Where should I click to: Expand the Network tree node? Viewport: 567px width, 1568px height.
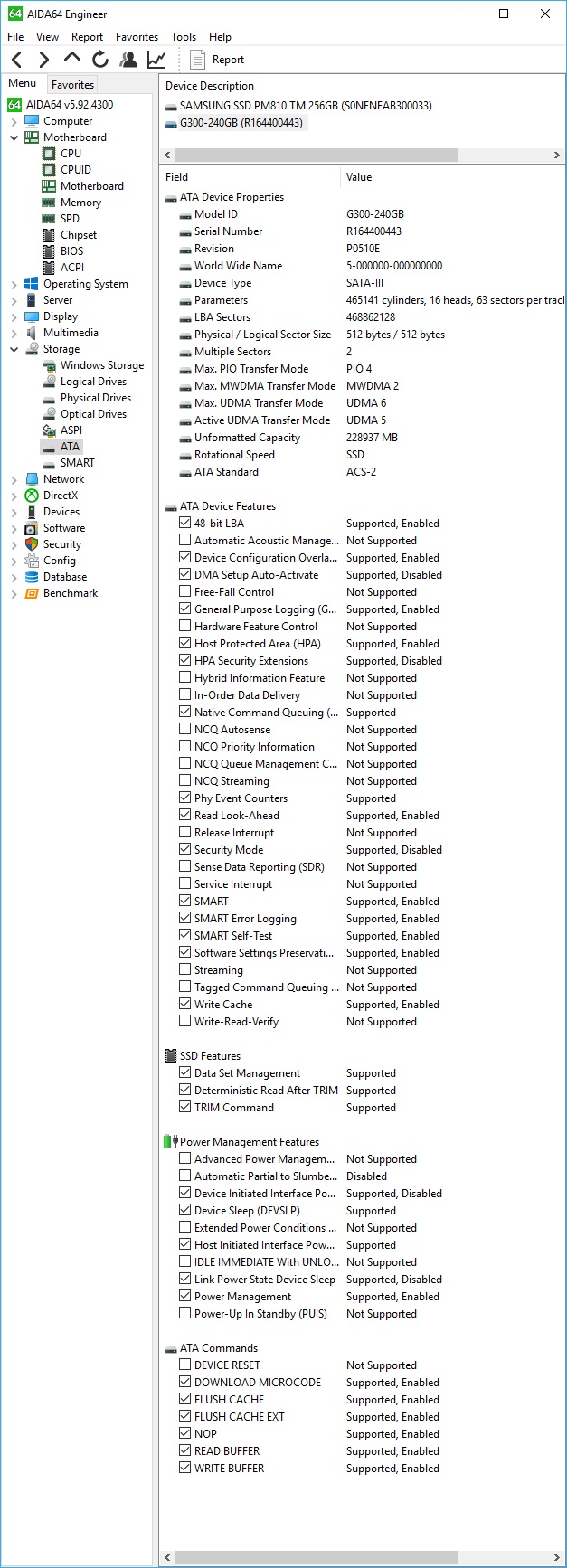pyautogui.click(x=14, y=479)
